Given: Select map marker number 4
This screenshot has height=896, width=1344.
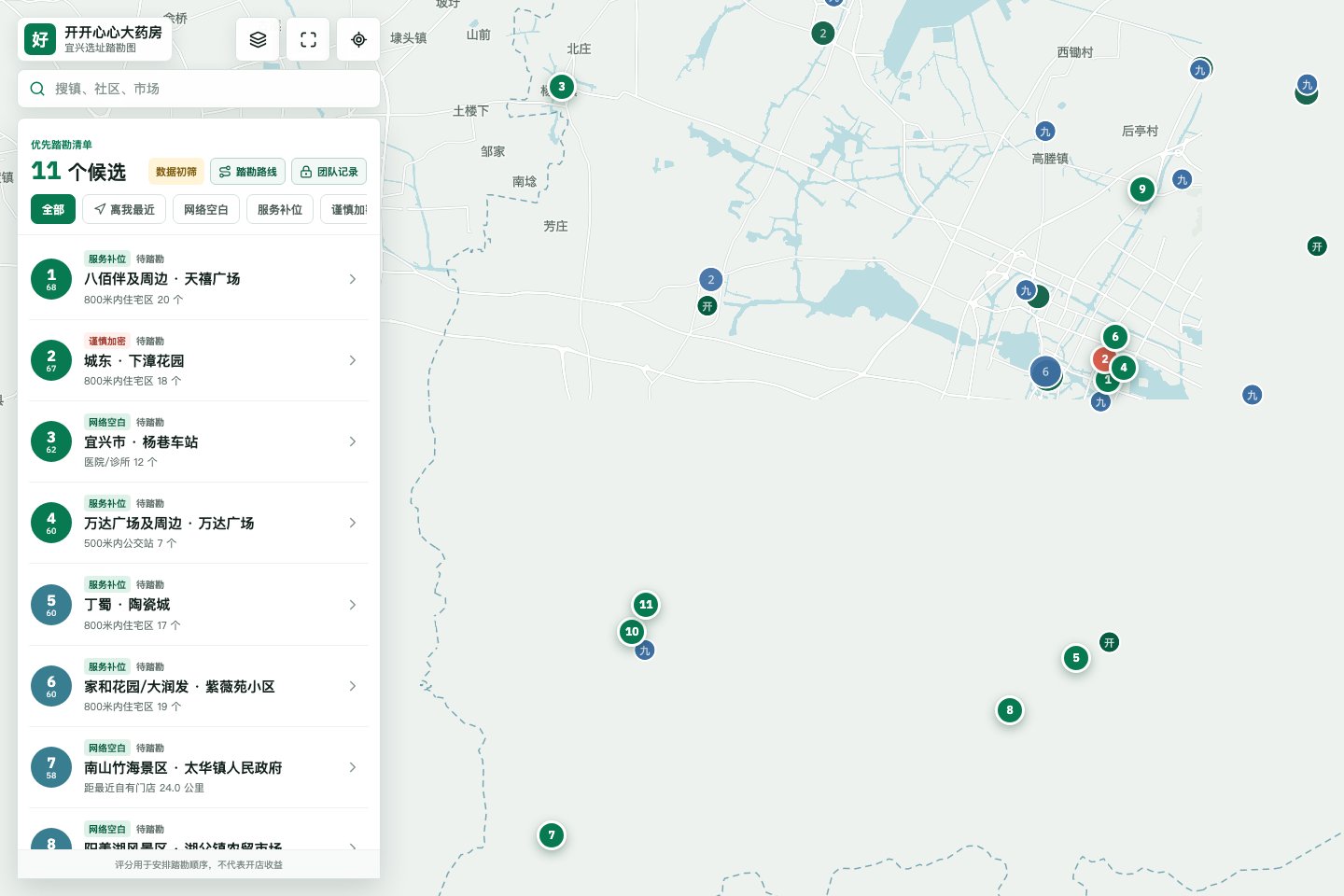Looking at the screenshot, I should [x=1124, y=368].
